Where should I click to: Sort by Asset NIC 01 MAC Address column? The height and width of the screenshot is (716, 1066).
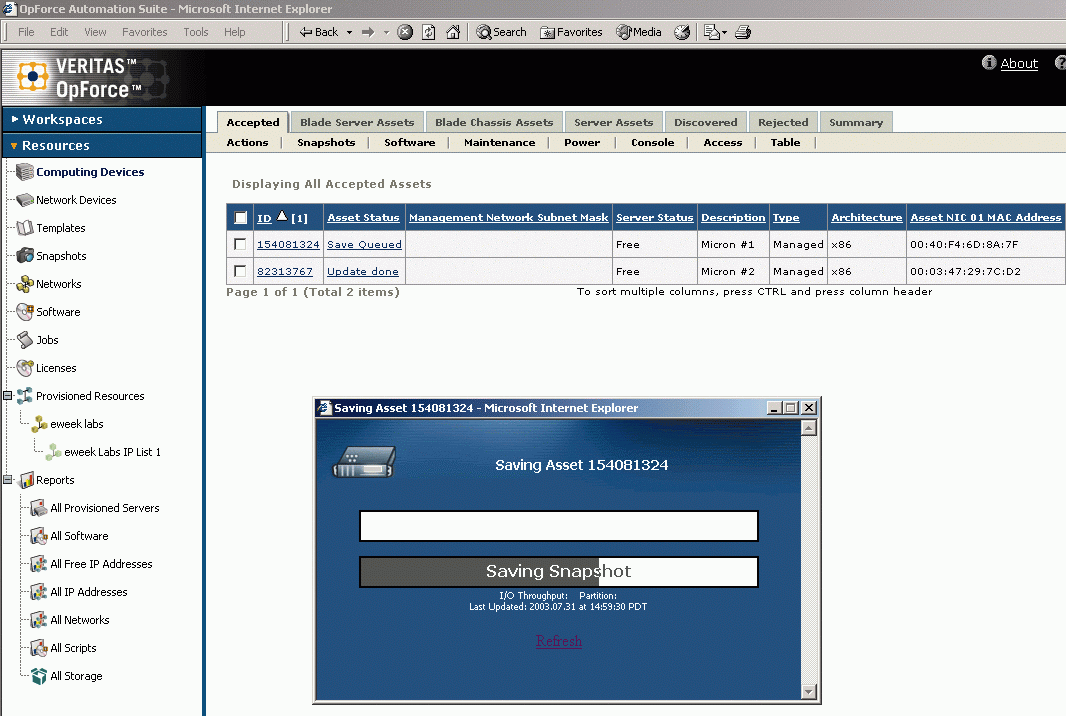click(x=985, y=218)
